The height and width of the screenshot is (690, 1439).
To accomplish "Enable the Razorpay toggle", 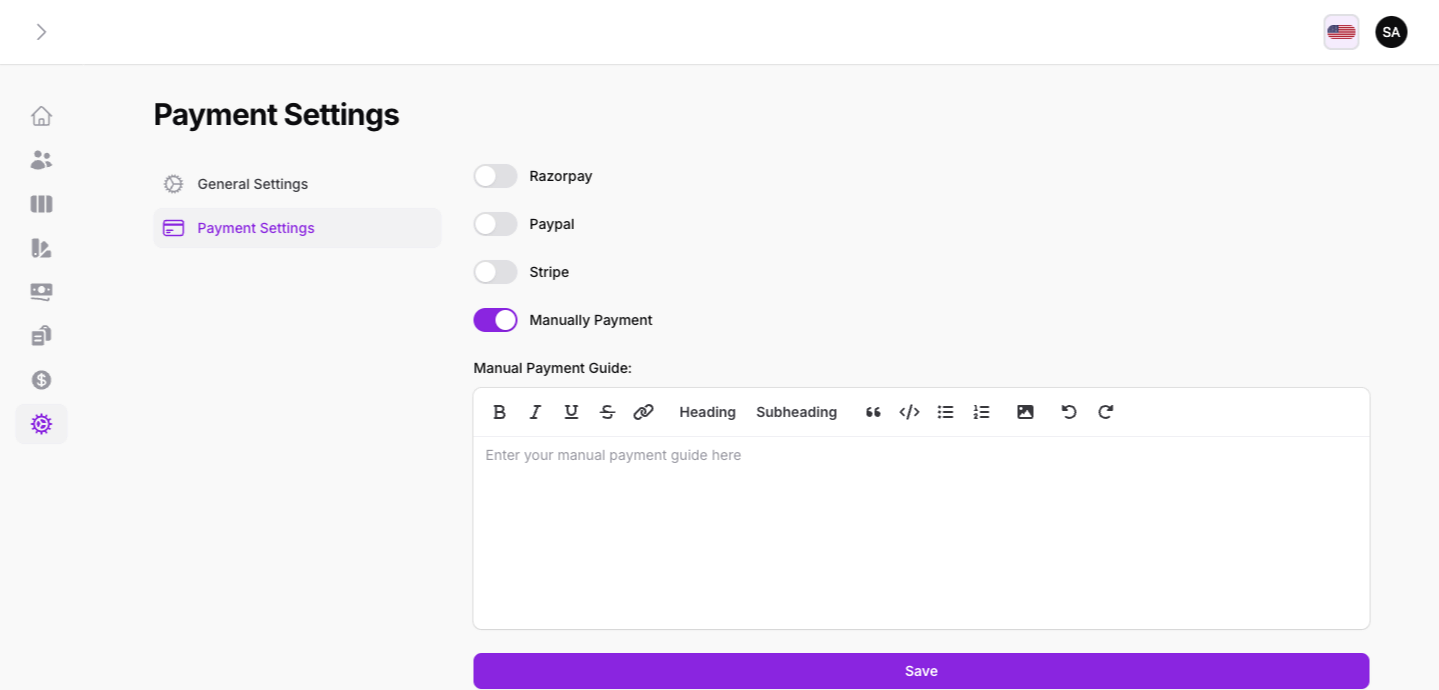I will point(495,176).
